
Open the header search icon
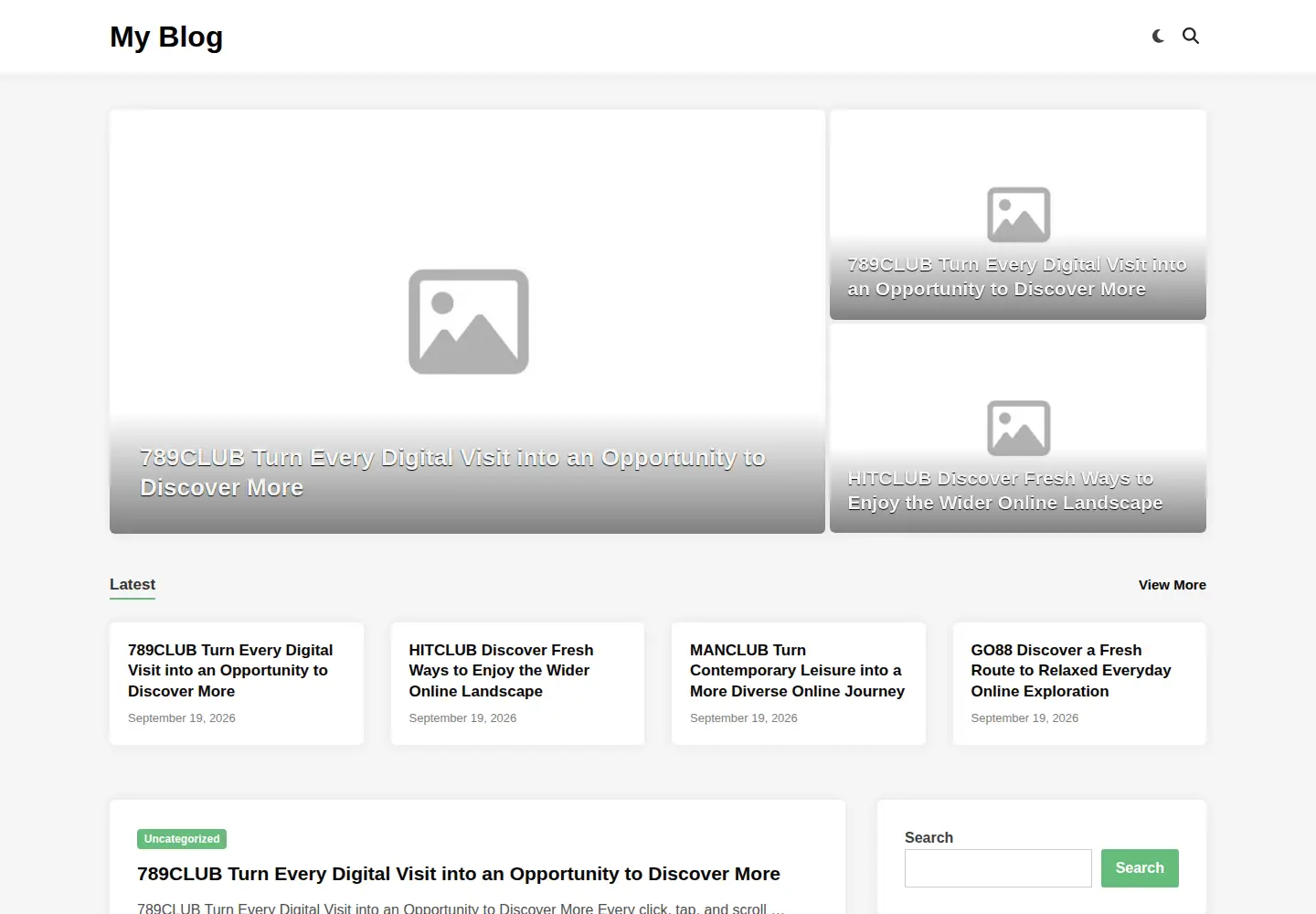(x=1191, y=37)
